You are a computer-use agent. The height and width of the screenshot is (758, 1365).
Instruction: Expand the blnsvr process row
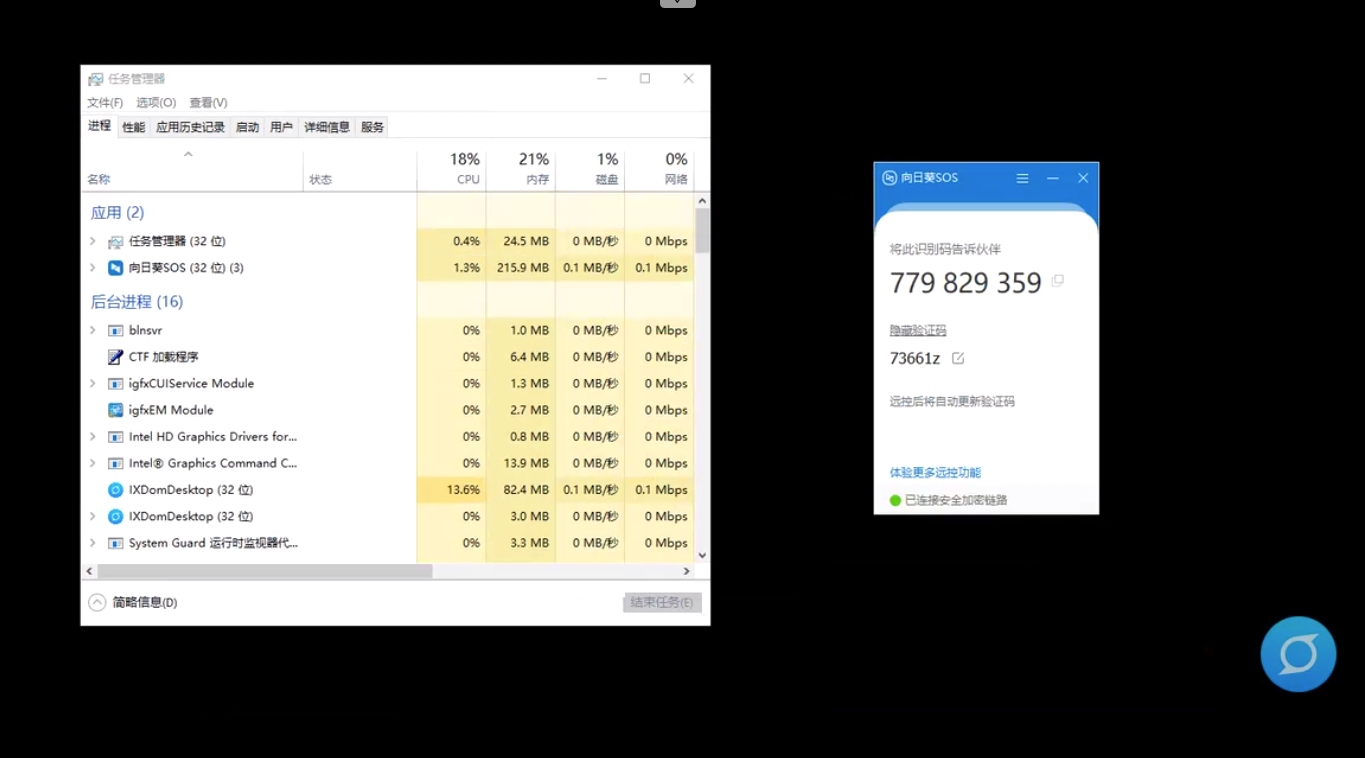(x=93, y=330)
